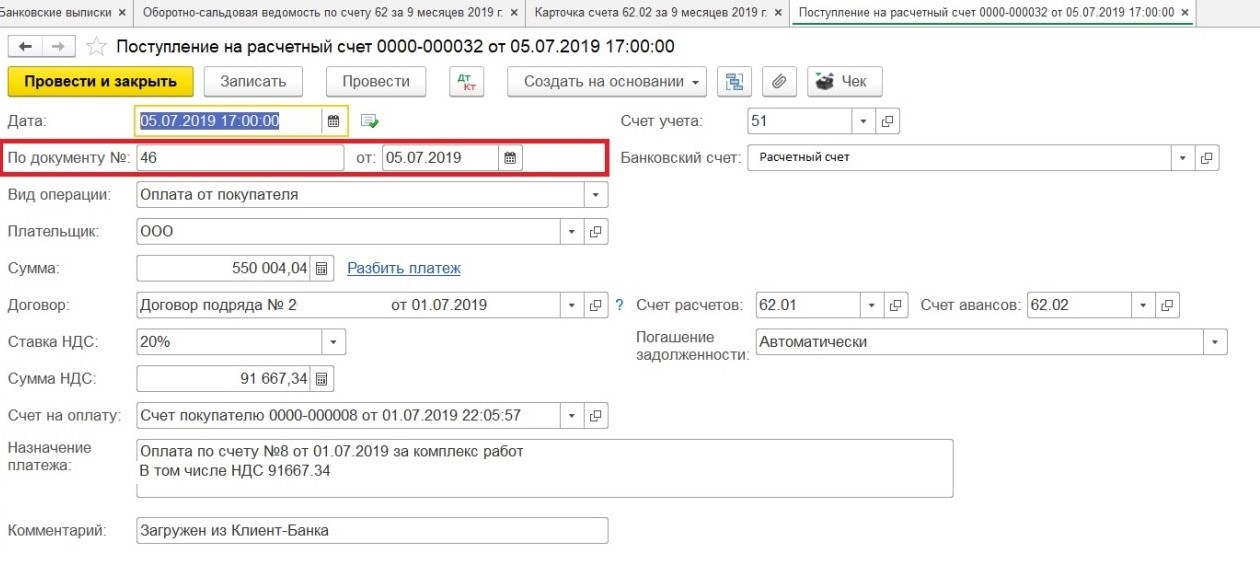The height and width of the screenshot is (588, 1260).
Task: Add document to favorites with star icon
Action: [96, 47]
